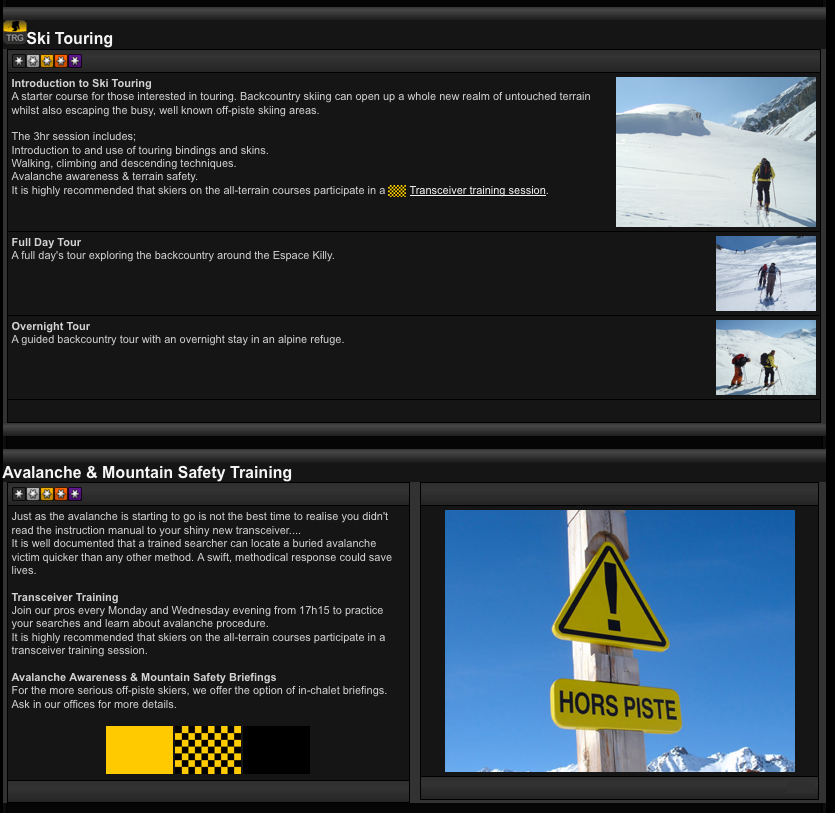Viewport: 835px width, 813px height.
Task: Click the yellow color block below the briefings text
Action: [139, 749]
